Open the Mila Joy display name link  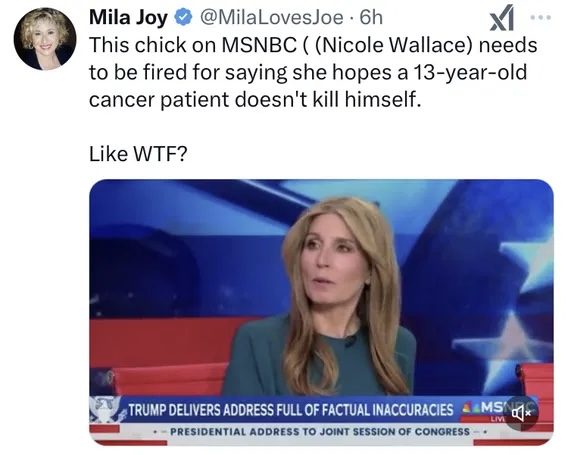point(128,17)
